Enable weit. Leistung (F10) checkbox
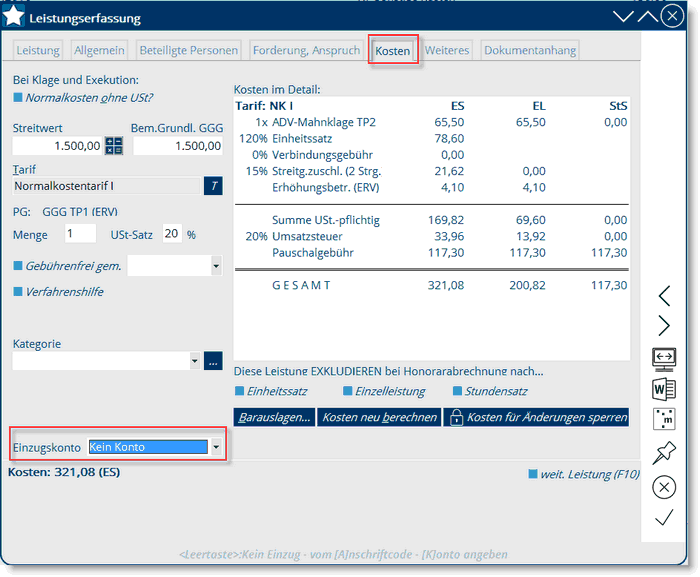Image resolution: width=700 pixels, height=577 pixels. coord(533,473)
